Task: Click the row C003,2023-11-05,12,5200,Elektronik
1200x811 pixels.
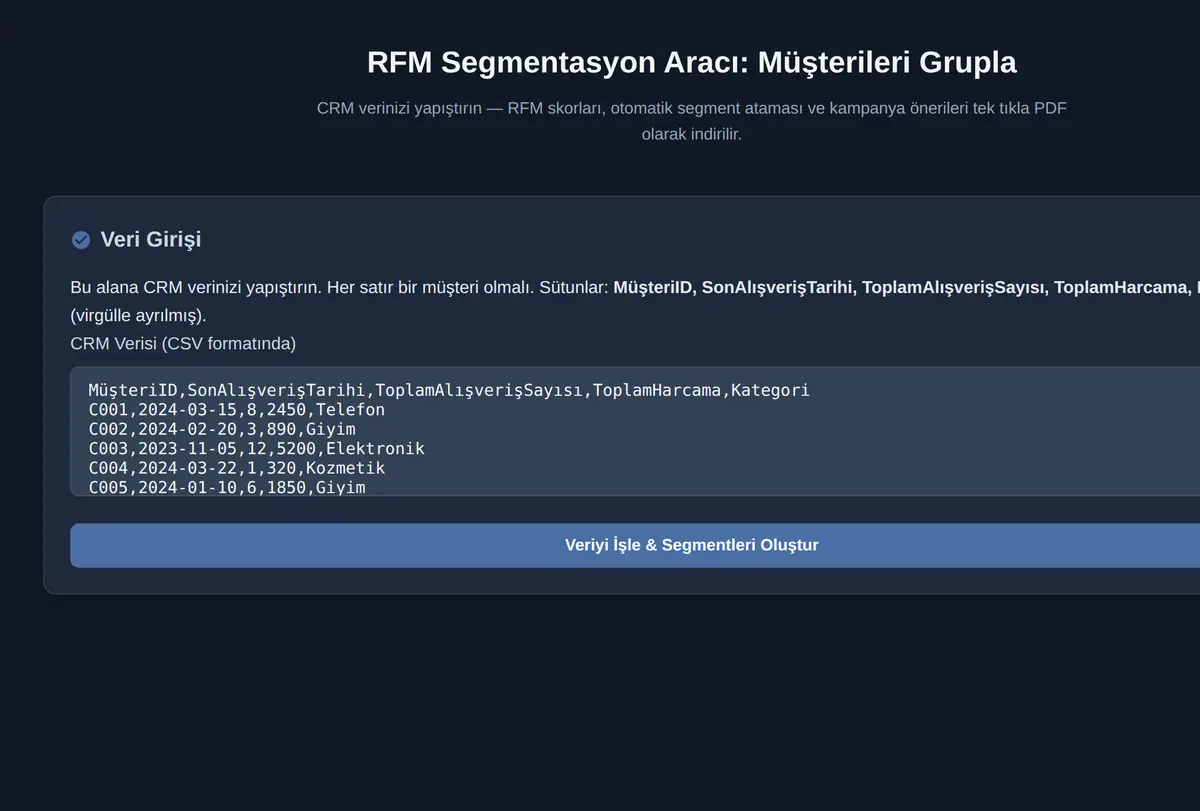Action: point(256,448)
